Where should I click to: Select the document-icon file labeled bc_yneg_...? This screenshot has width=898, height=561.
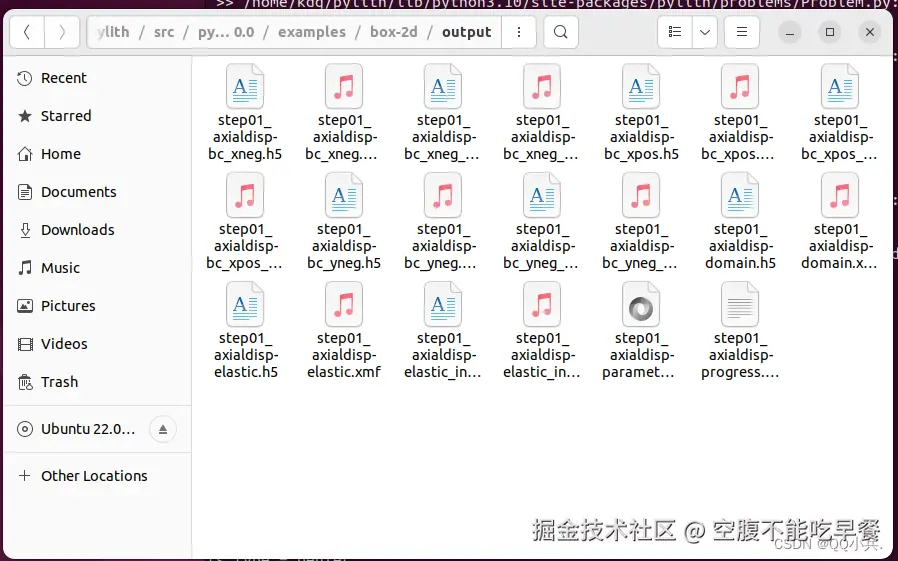tap(542, 222)
